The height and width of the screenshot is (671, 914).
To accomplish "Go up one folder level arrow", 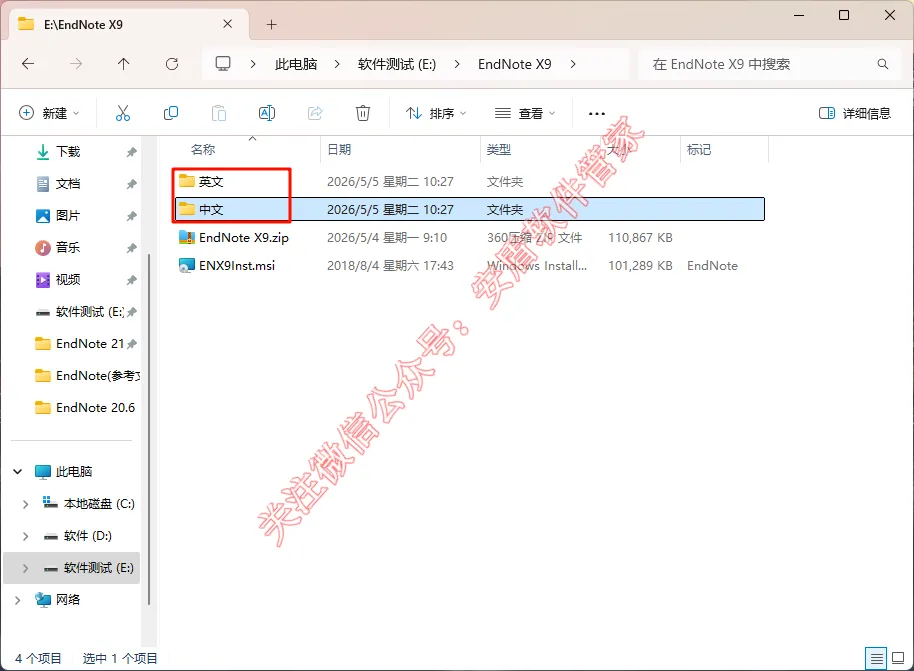I will [124, 64].
